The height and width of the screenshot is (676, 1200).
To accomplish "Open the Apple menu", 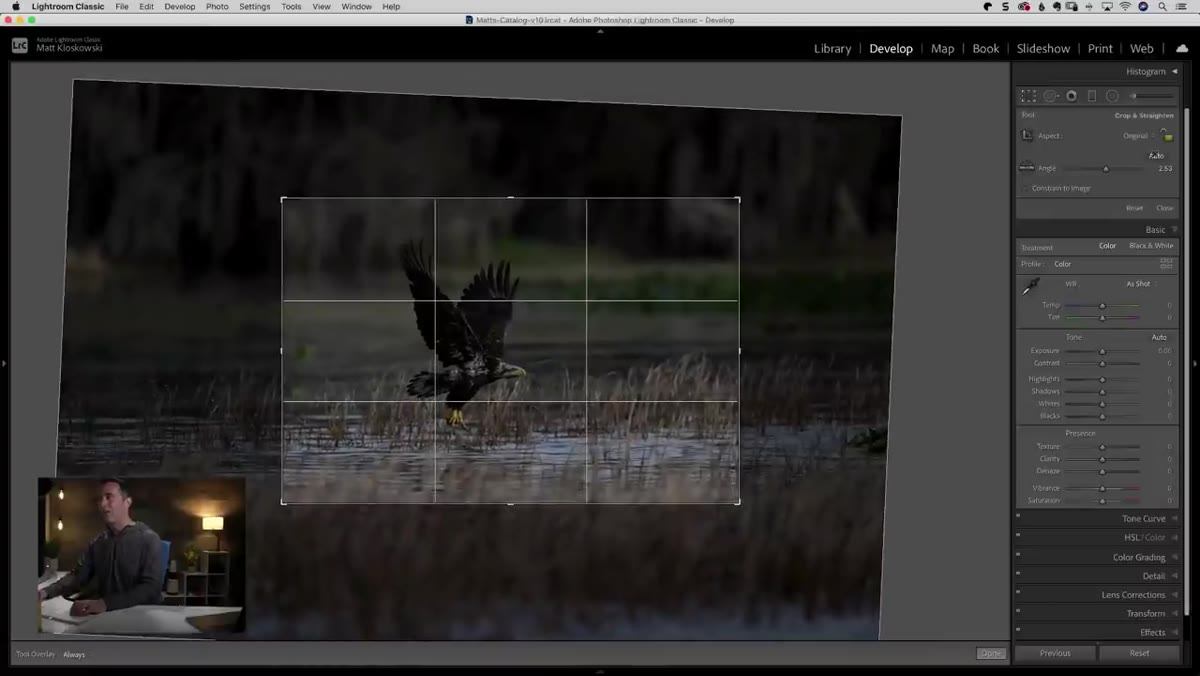I will [15, 6].
